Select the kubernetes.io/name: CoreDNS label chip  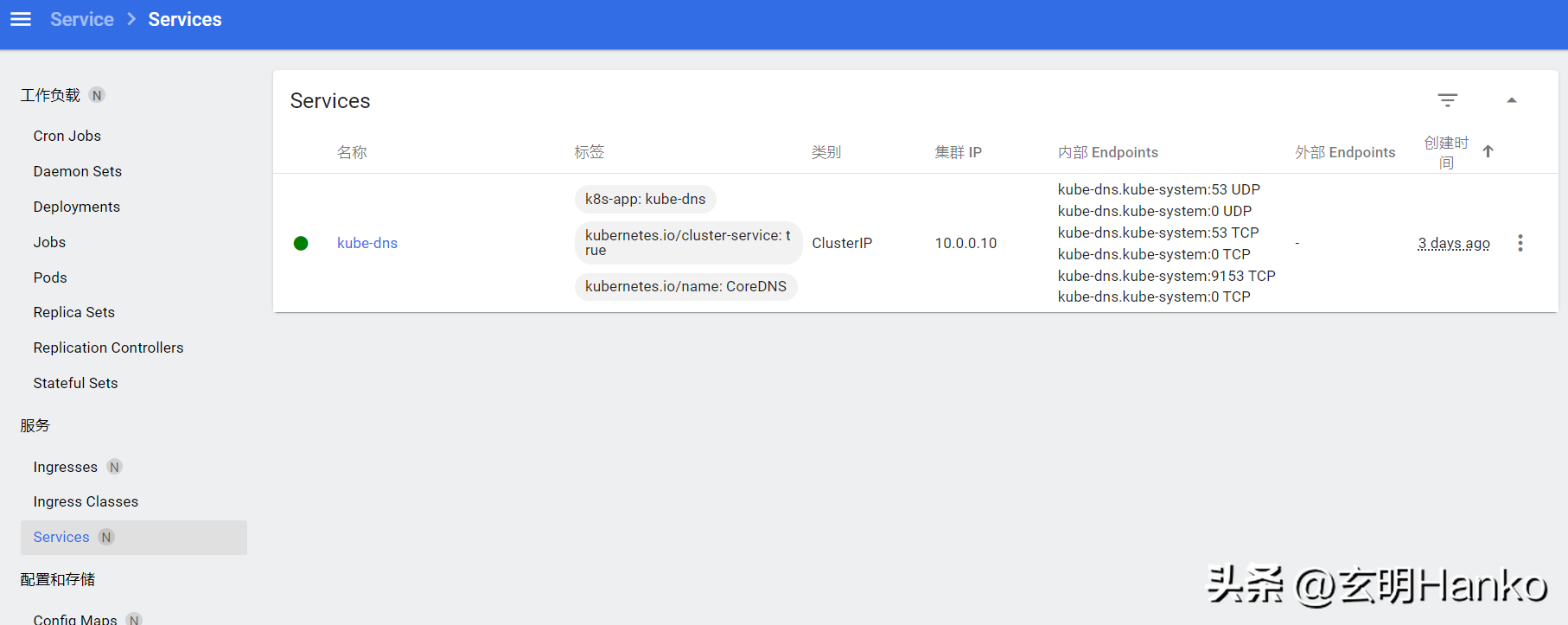[x=685, y=286]
